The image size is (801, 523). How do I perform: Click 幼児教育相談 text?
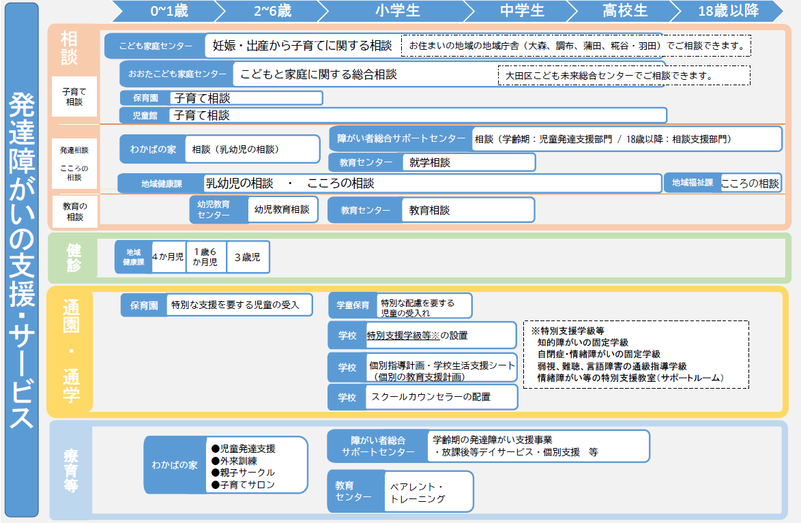282,209
